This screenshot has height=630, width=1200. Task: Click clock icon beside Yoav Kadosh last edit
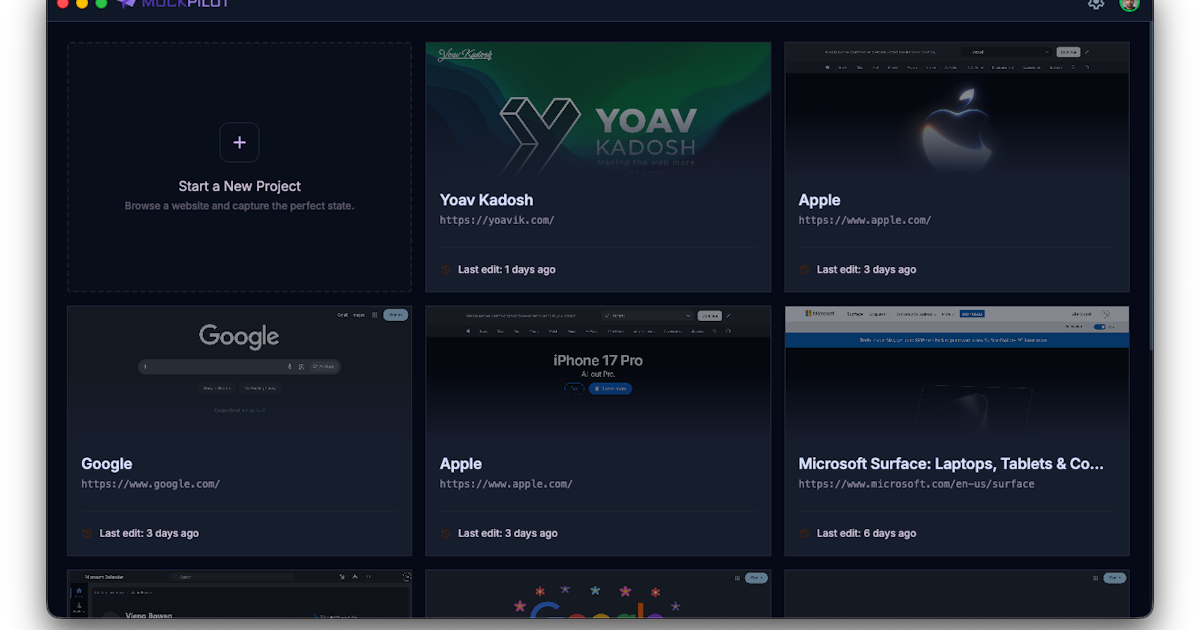[x=446, y=269]
